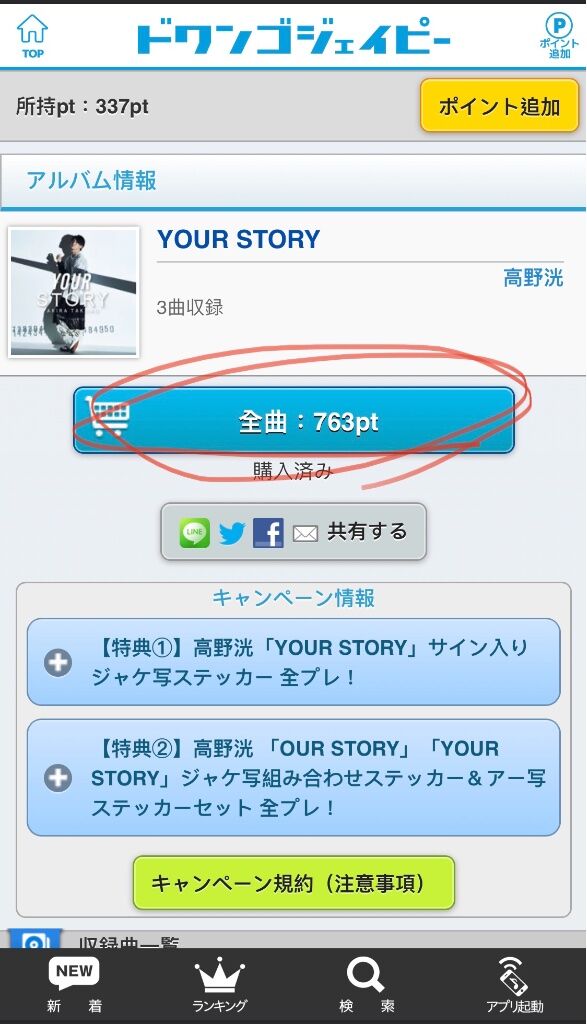Image resolution: width=587 pixels, height=1024 pixels.
Task: Tap the P point-add icon in header
Action: (559, 36)
